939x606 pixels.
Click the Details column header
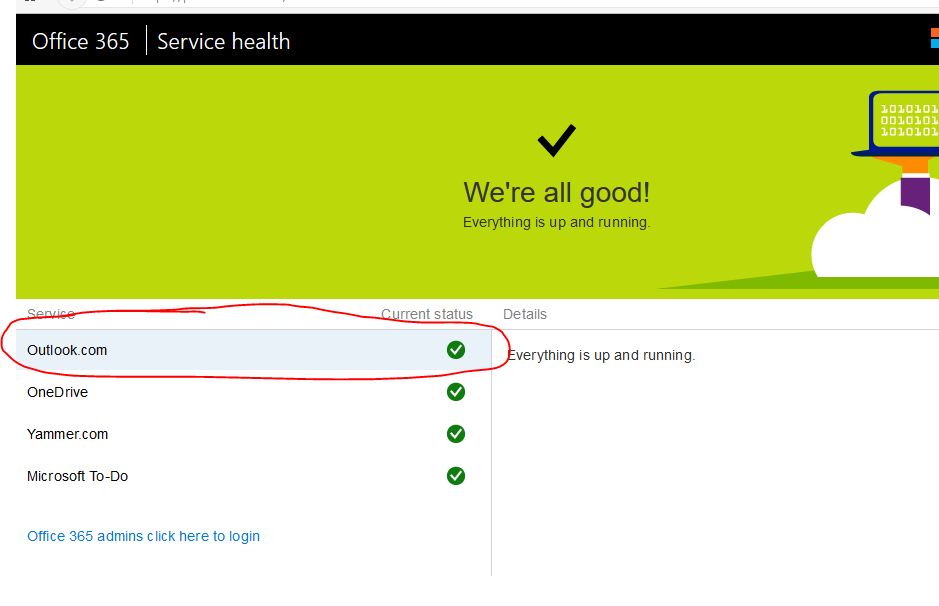click(525, 314)
